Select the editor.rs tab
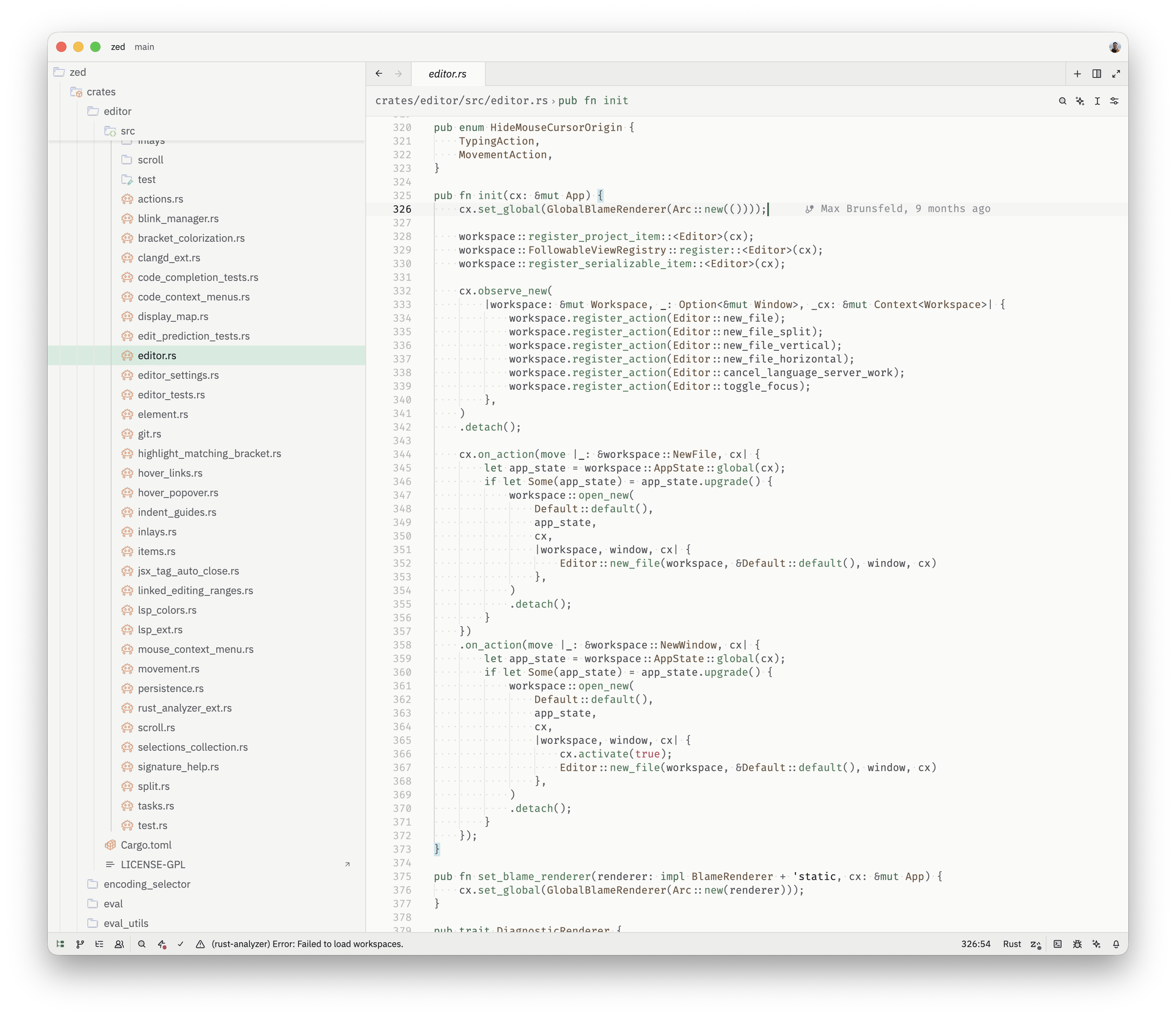The width and height of the screenshot is (1176, 1018). (447, 74)
